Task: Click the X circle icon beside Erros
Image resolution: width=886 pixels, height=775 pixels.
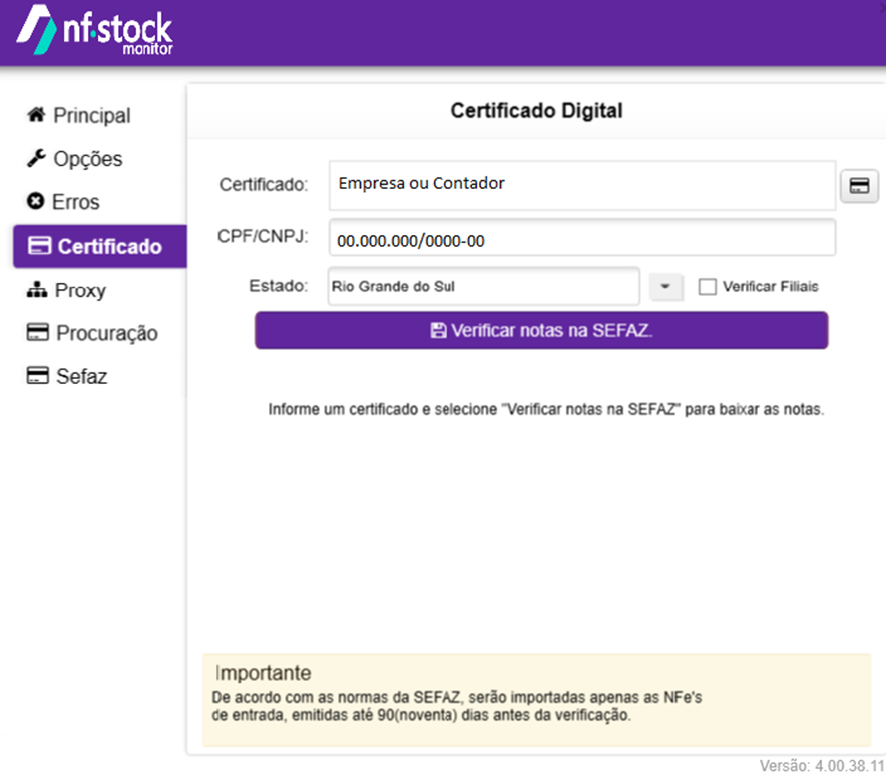Action: (36, 201)
